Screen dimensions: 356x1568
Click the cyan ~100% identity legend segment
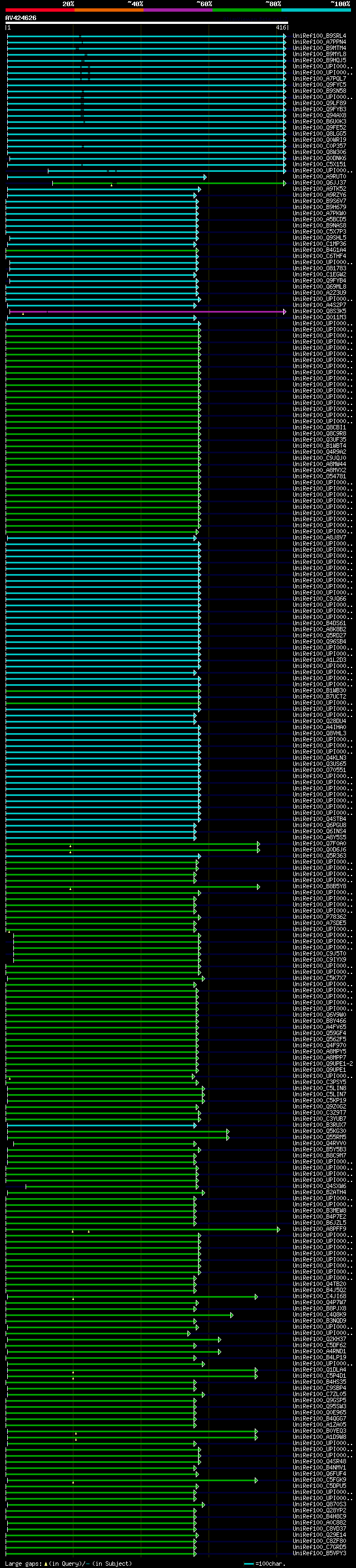click(x=317, y=11)
